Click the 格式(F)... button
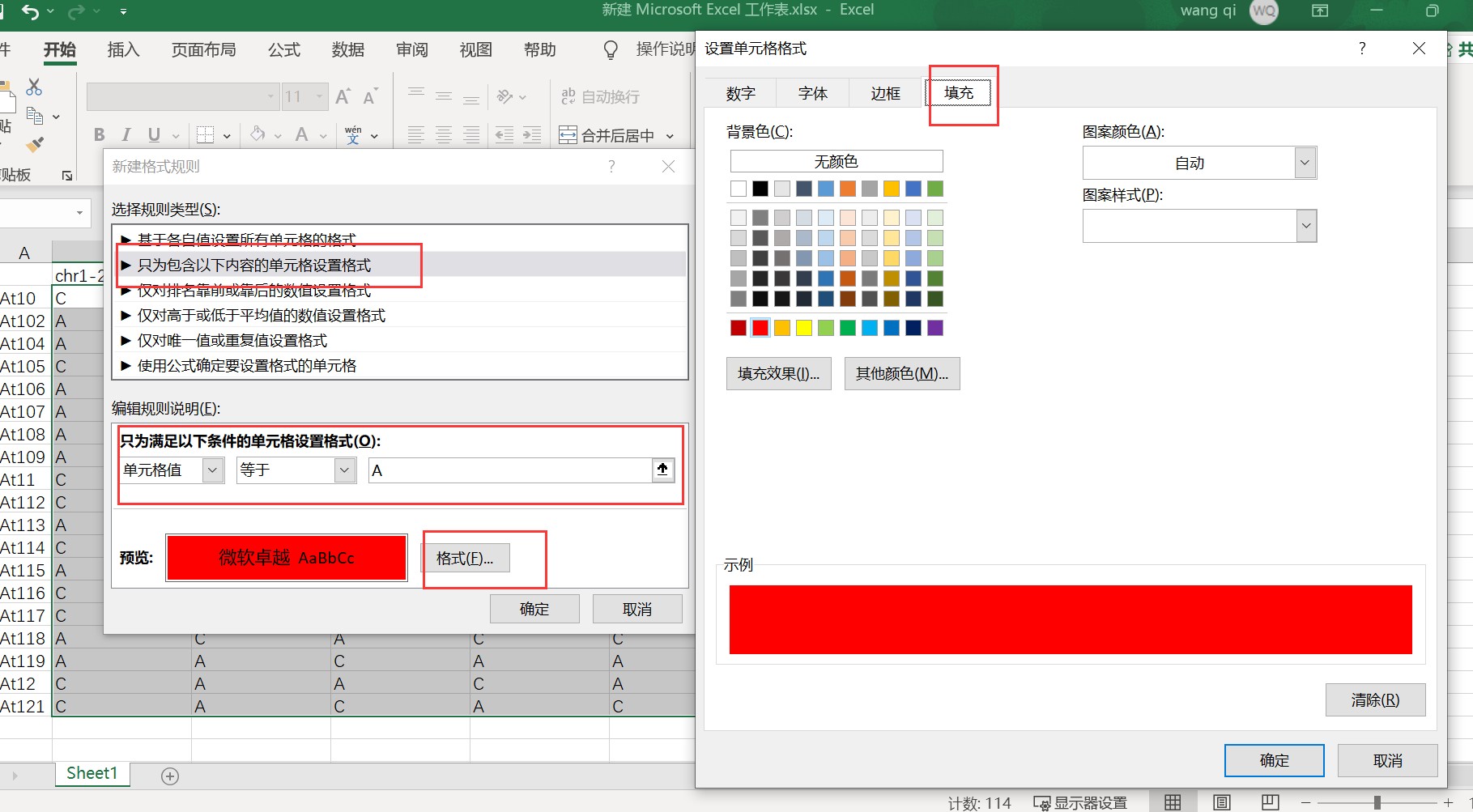 click(465, 558)
